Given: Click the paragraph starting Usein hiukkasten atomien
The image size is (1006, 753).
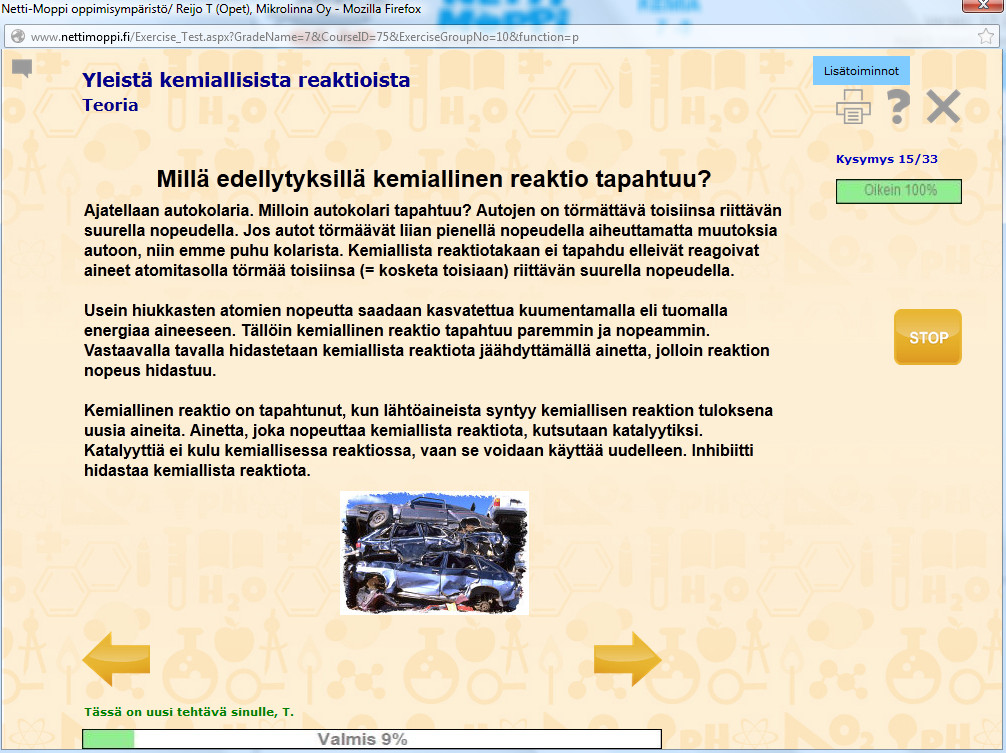Looking at the screenshot, I should tap(427, 341).
